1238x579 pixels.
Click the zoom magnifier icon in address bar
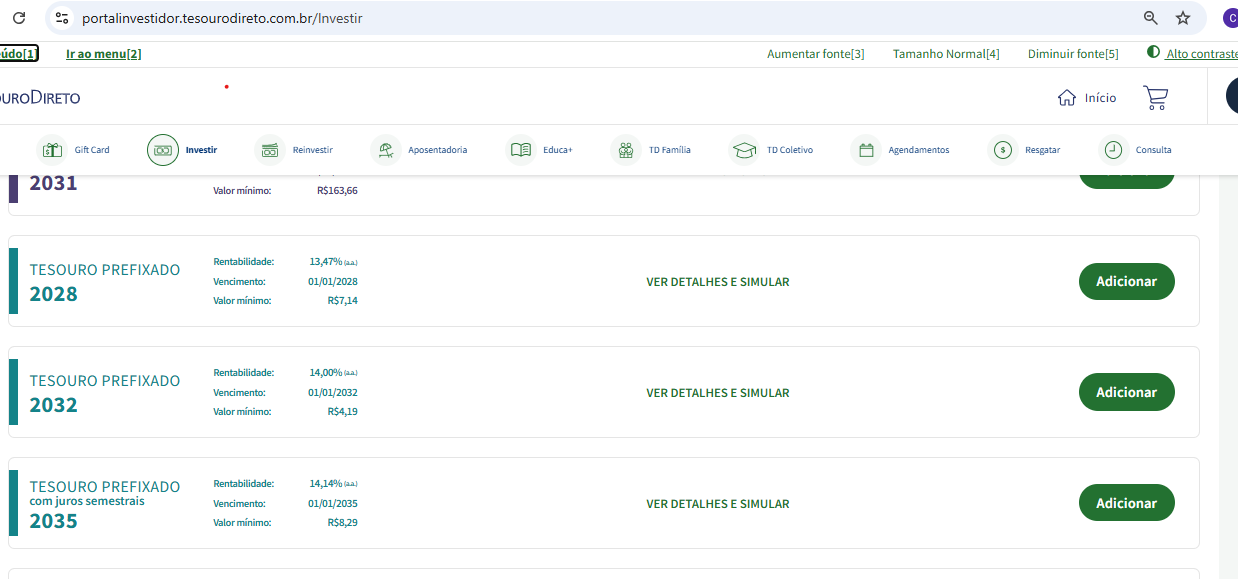pyautogui.click(x=1151, y=18)
